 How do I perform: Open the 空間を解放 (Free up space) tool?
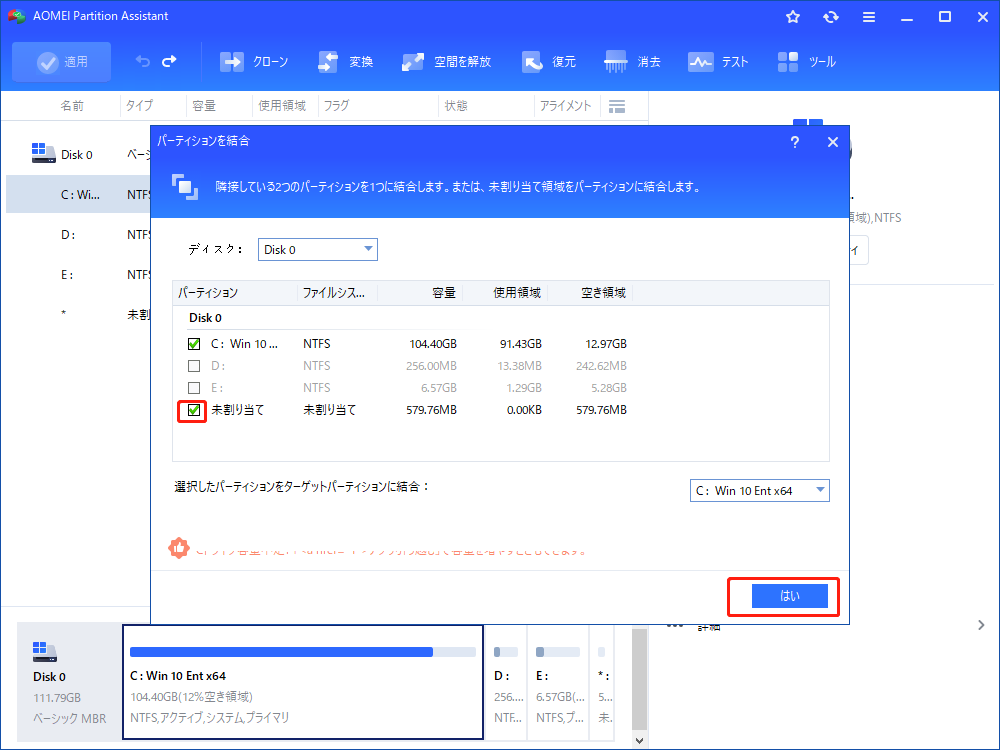pos(446,62)
